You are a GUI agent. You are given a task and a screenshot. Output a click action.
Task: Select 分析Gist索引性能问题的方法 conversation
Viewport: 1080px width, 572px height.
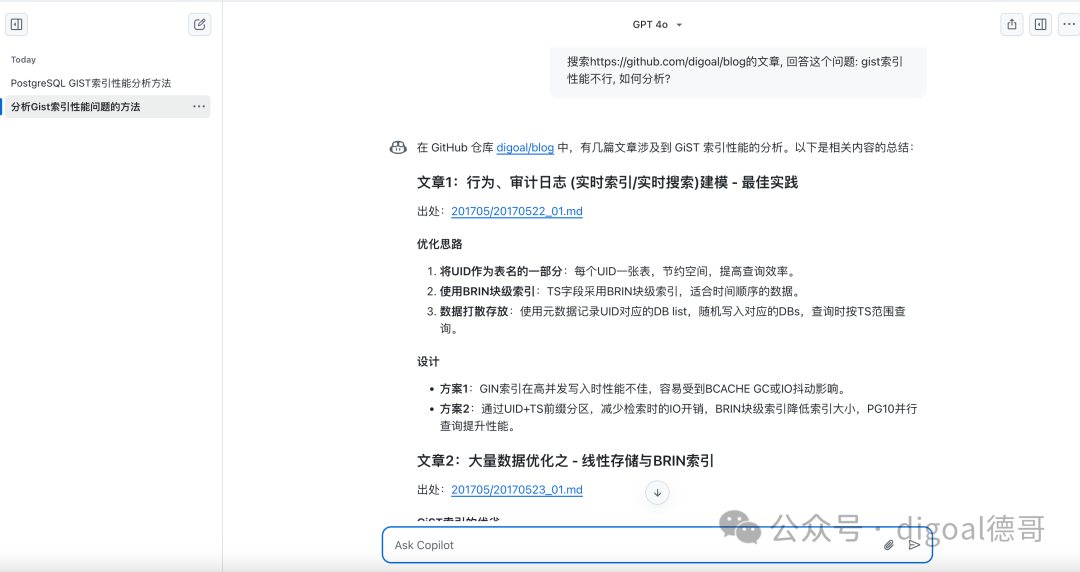(x=107, y=107)
